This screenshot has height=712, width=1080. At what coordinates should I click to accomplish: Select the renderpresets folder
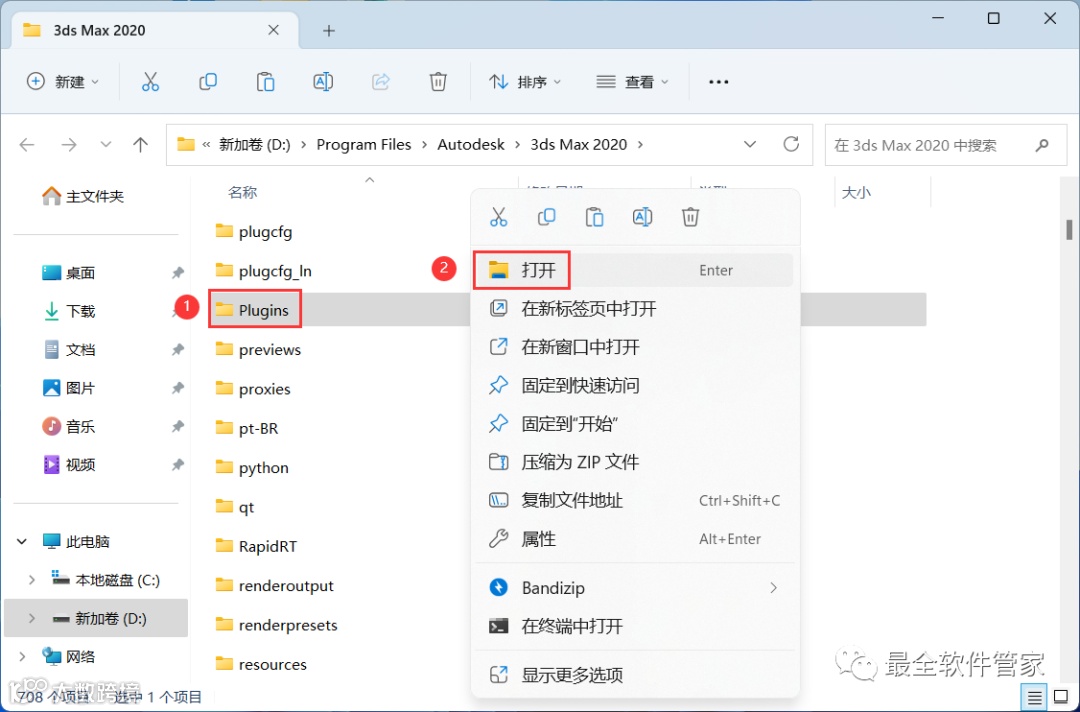tap(276, 625)
